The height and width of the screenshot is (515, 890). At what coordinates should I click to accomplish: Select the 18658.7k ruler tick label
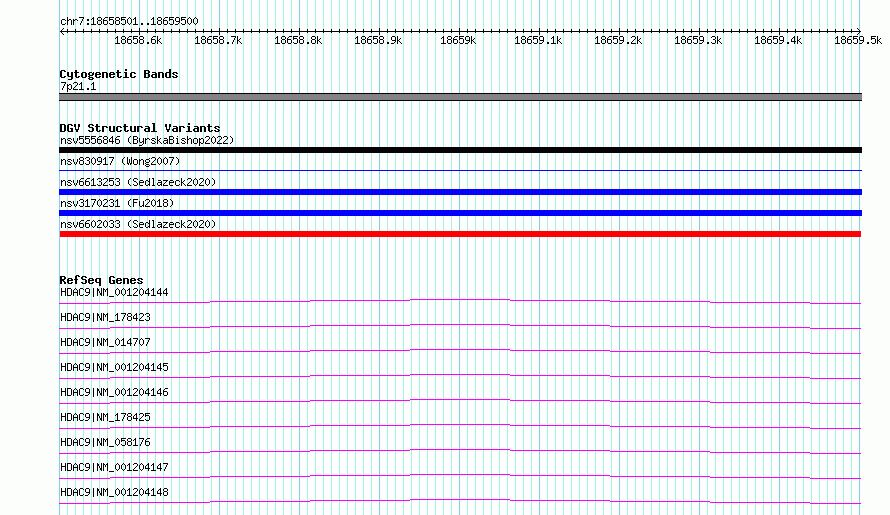coord(218,40)
